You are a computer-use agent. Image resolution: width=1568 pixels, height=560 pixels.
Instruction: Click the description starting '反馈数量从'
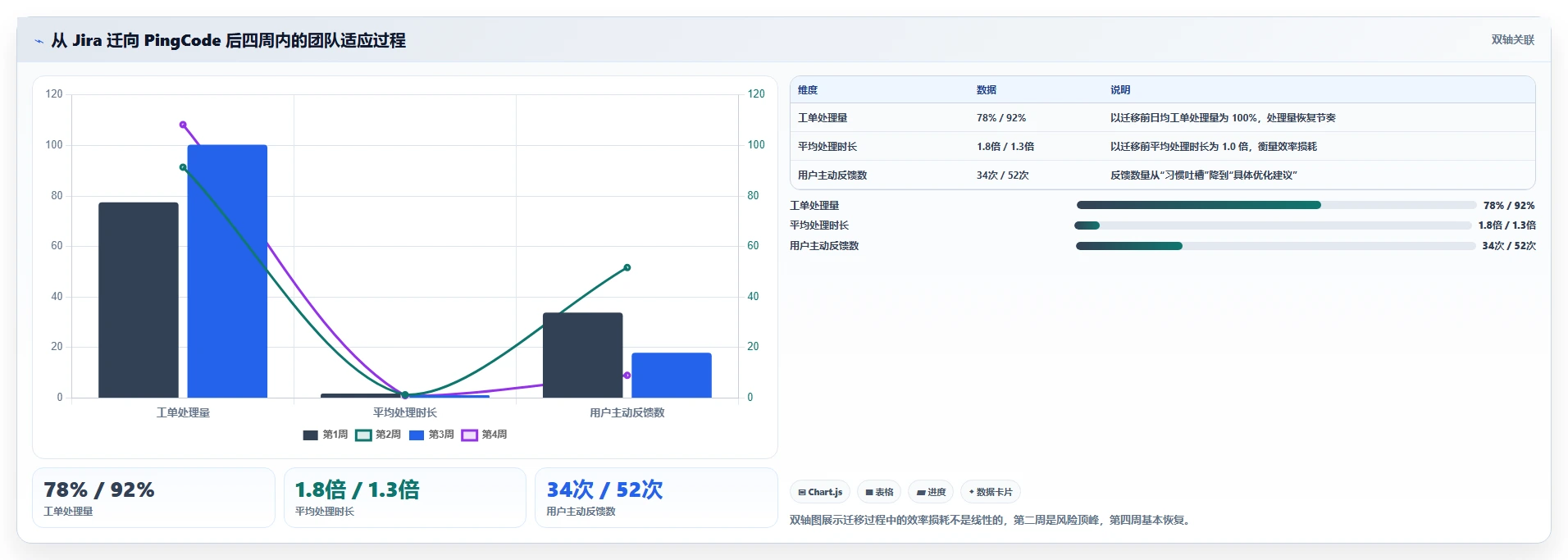click(x=1204, y=175)
